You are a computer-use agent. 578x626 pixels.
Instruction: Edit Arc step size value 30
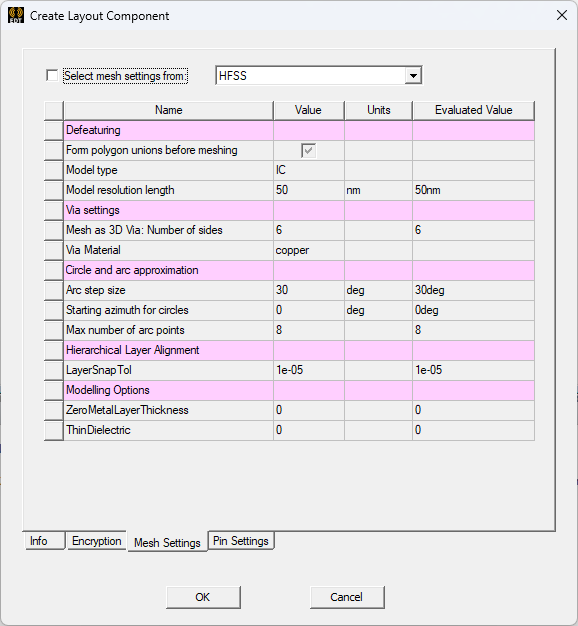309,290
